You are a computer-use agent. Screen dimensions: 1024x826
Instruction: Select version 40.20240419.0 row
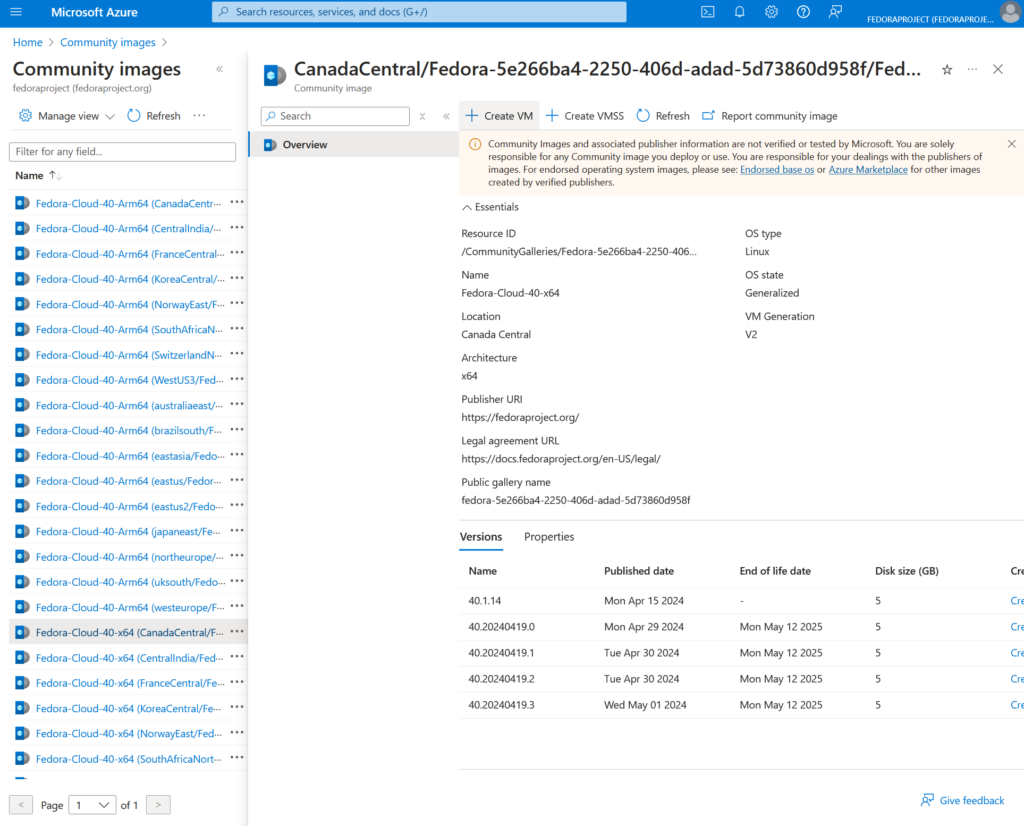[x=741, y=627]
